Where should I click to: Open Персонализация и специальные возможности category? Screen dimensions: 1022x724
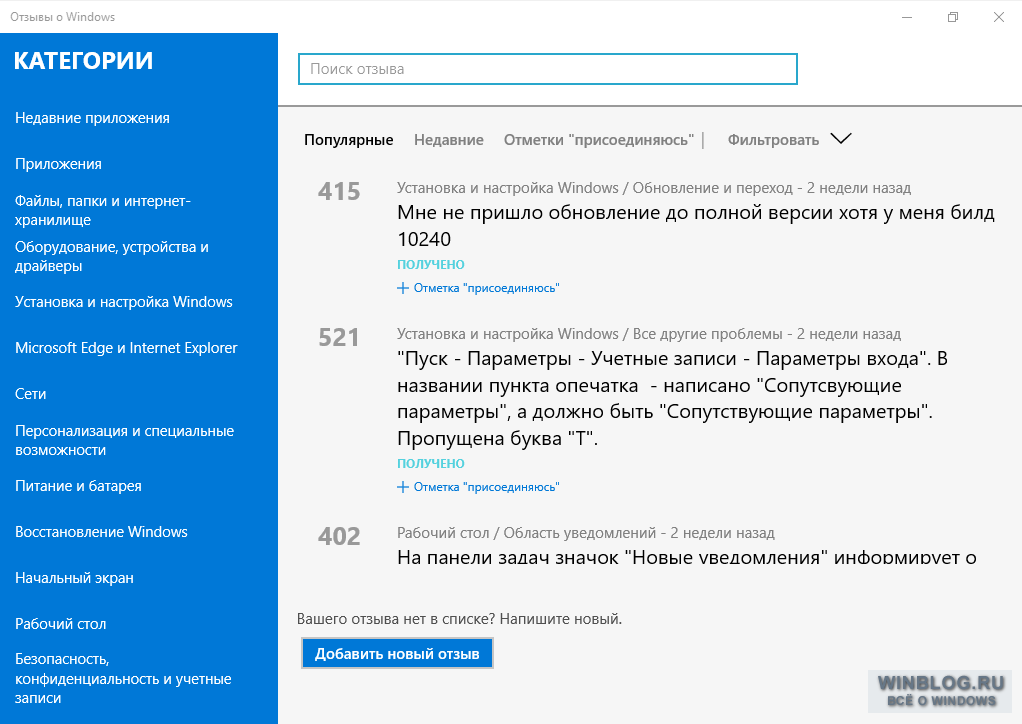(124, 441)
